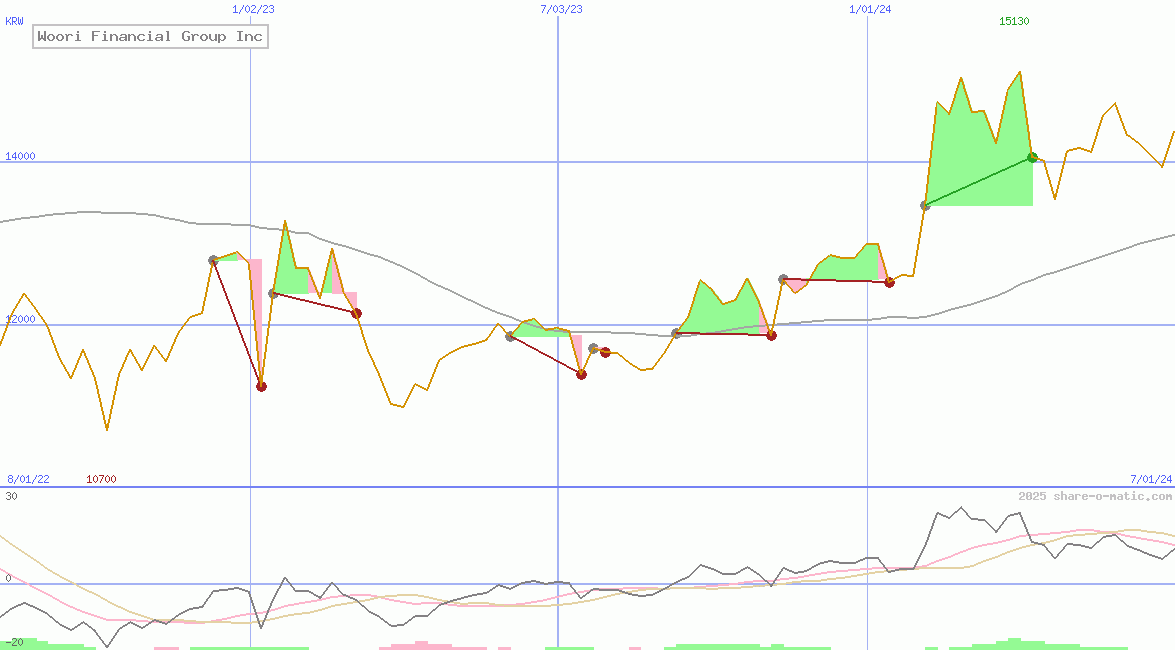
Task: Click the green trade exit marker dot
Action: point(1033,157)
